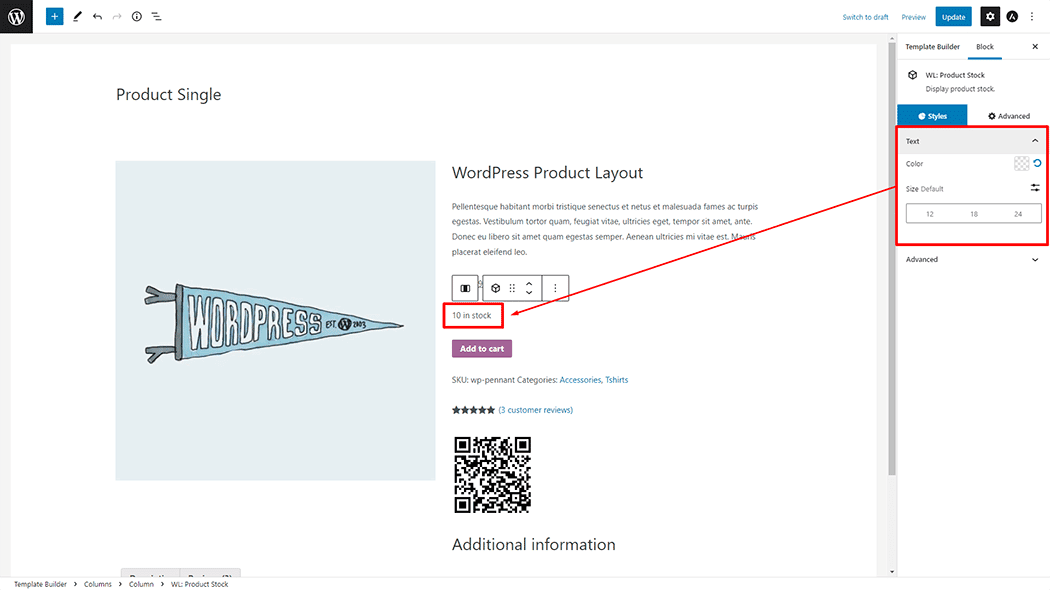Undo the last change
The width and height of the screenshot is (1050, 590).
pyautogui.click(x=97, y=17)
